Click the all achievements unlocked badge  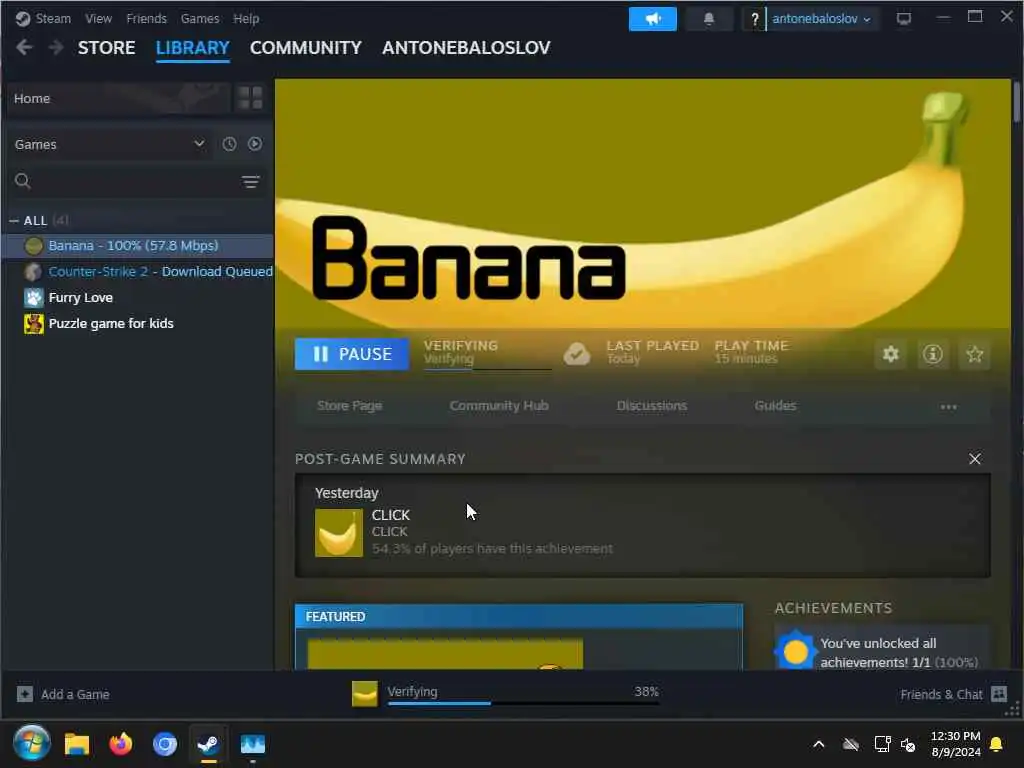click(x=795, y=652)
